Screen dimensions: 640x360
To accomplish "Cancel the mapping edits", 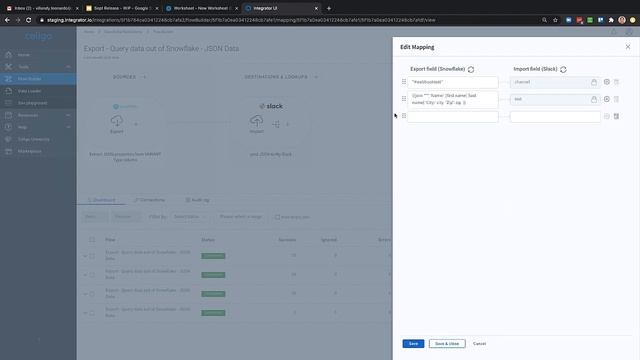I will click(480, 344).
